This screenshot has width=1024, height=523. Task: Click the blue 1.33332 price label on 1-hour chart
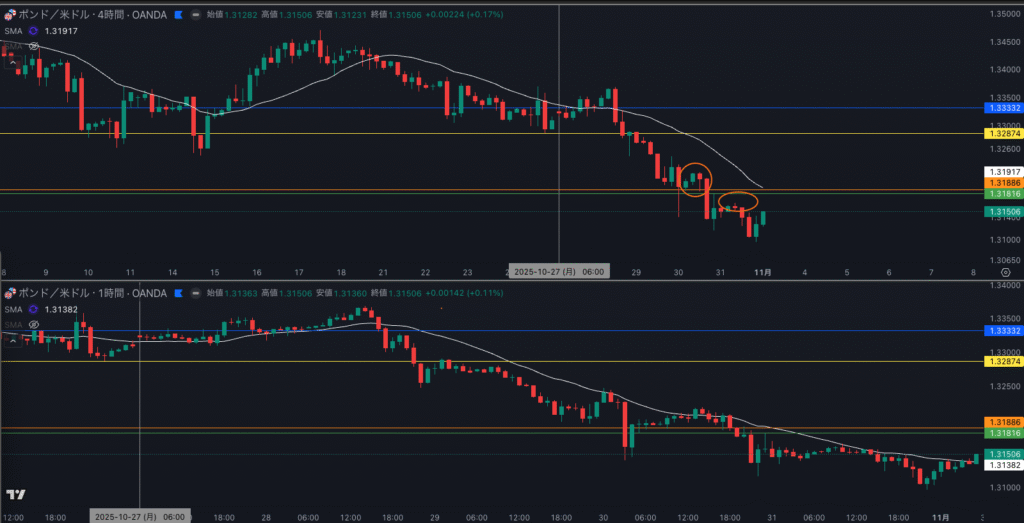click(x=1002, y=331)
